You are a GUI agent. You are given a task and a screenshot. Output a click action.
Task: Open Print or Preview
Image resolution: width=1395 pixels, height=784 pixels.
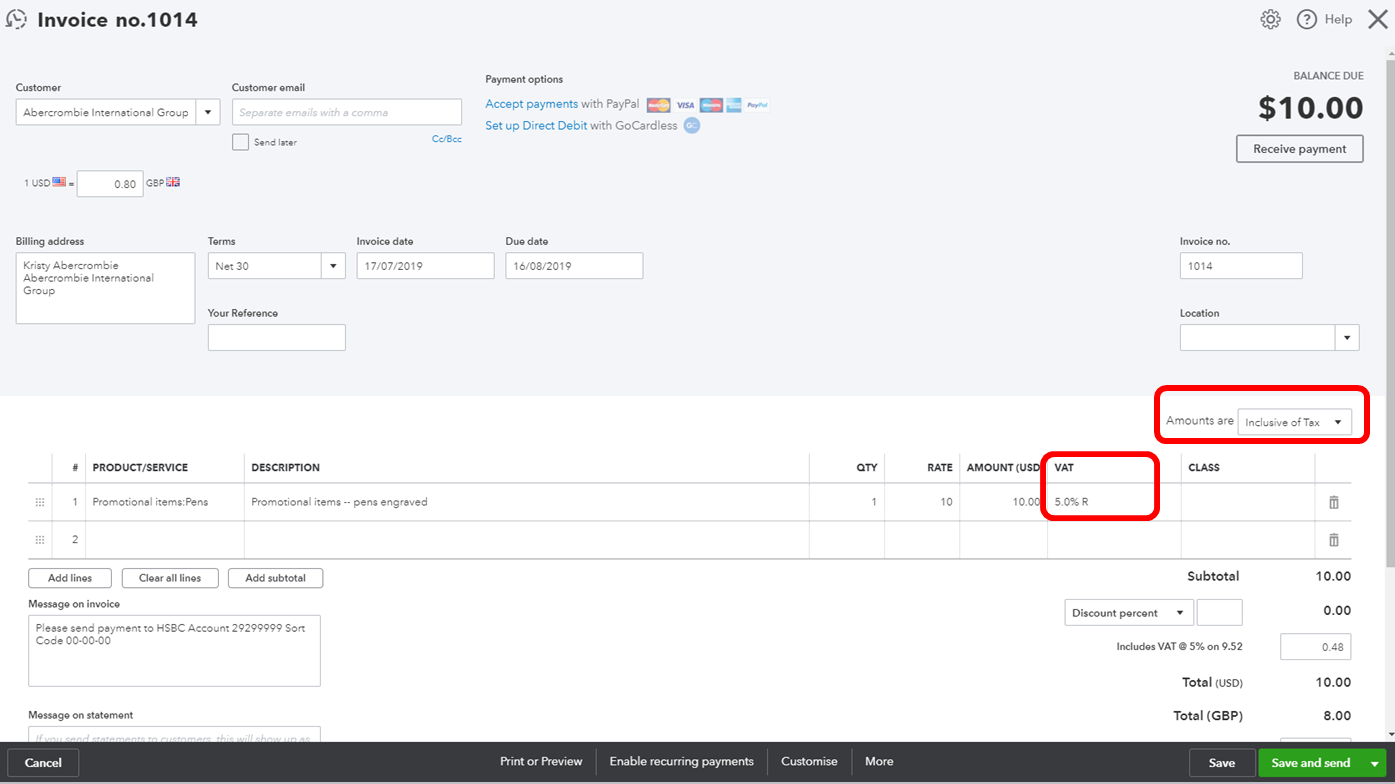click(541, 762)
